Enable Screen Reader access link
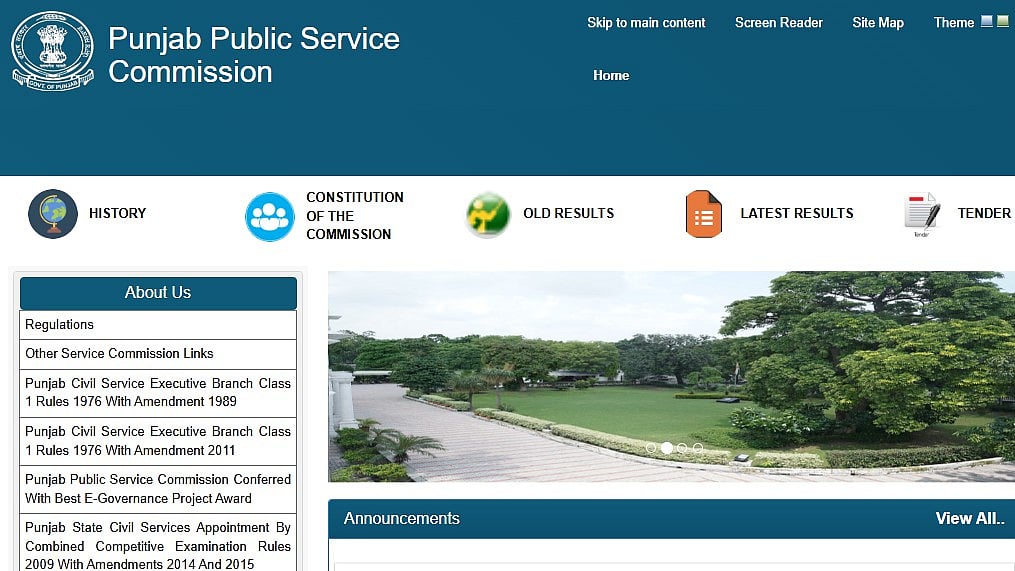 (x=779, y=23)
